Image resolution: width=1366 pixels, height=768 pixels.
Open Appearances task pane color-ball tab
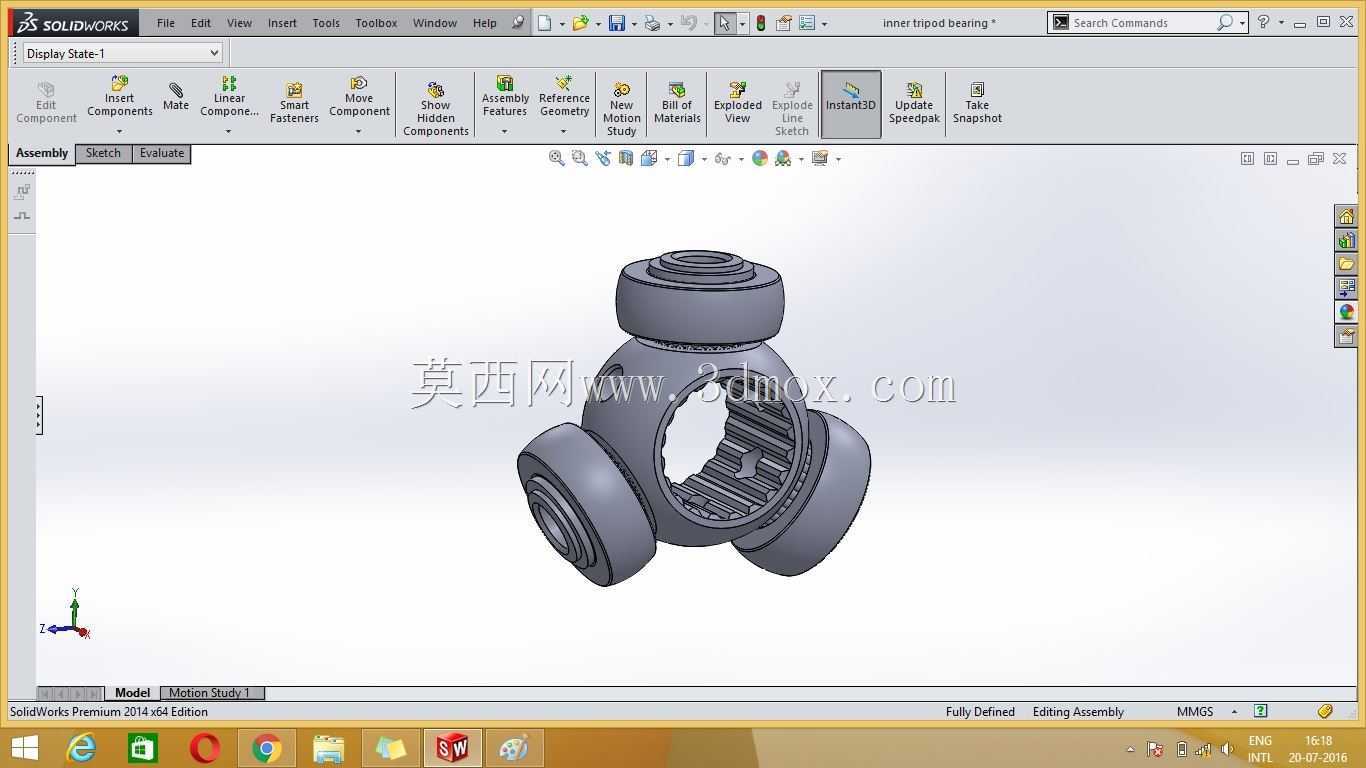pyautogui.click(x=1346, y=312)
